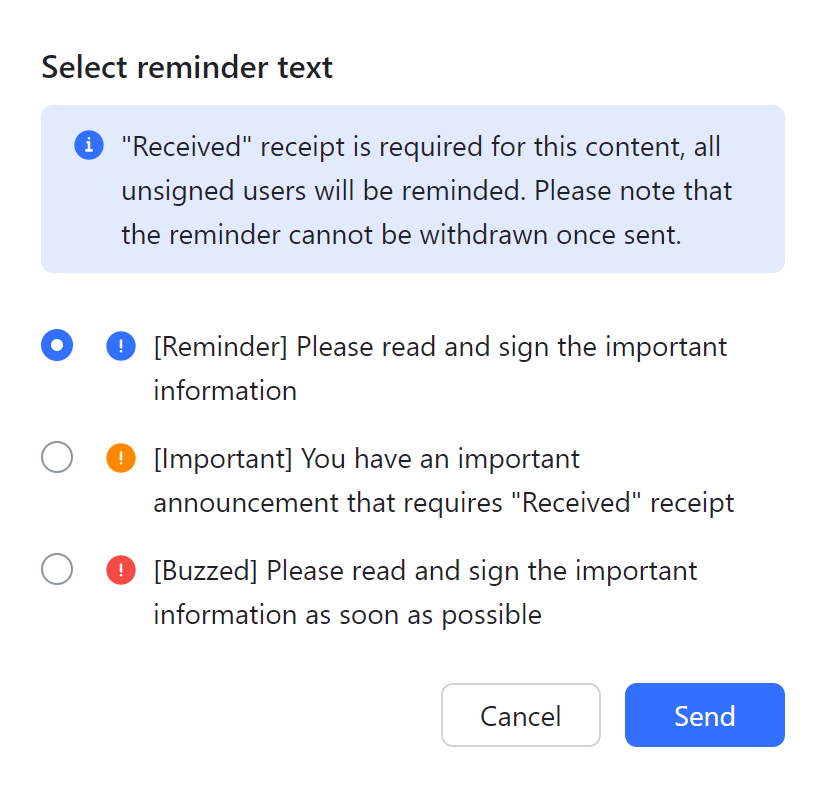Click the red exclamation icon beside [Buzzed] text
826x788 pixels.
pyautogui.click(x=120, y=570)
